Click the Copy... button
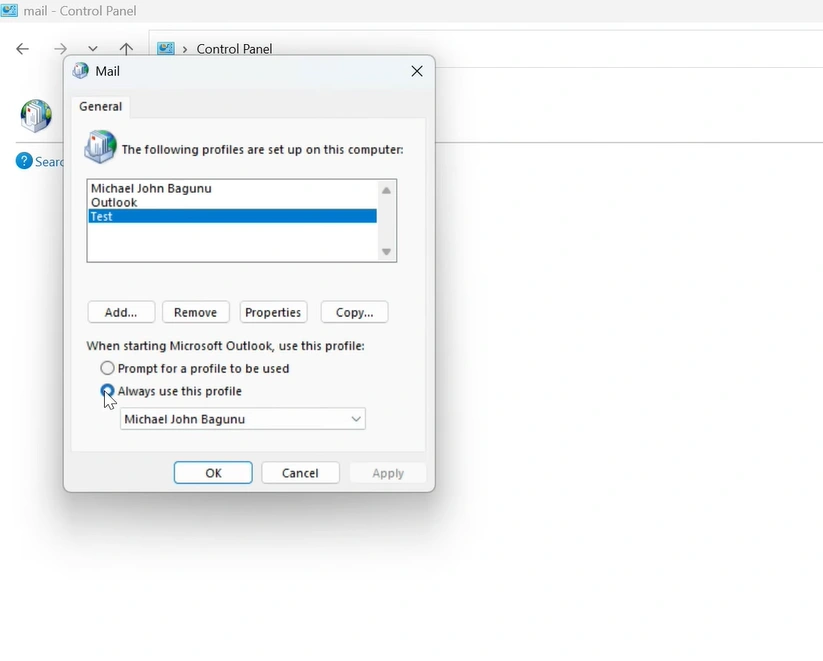823x661 pixels. tap(354, 312)
